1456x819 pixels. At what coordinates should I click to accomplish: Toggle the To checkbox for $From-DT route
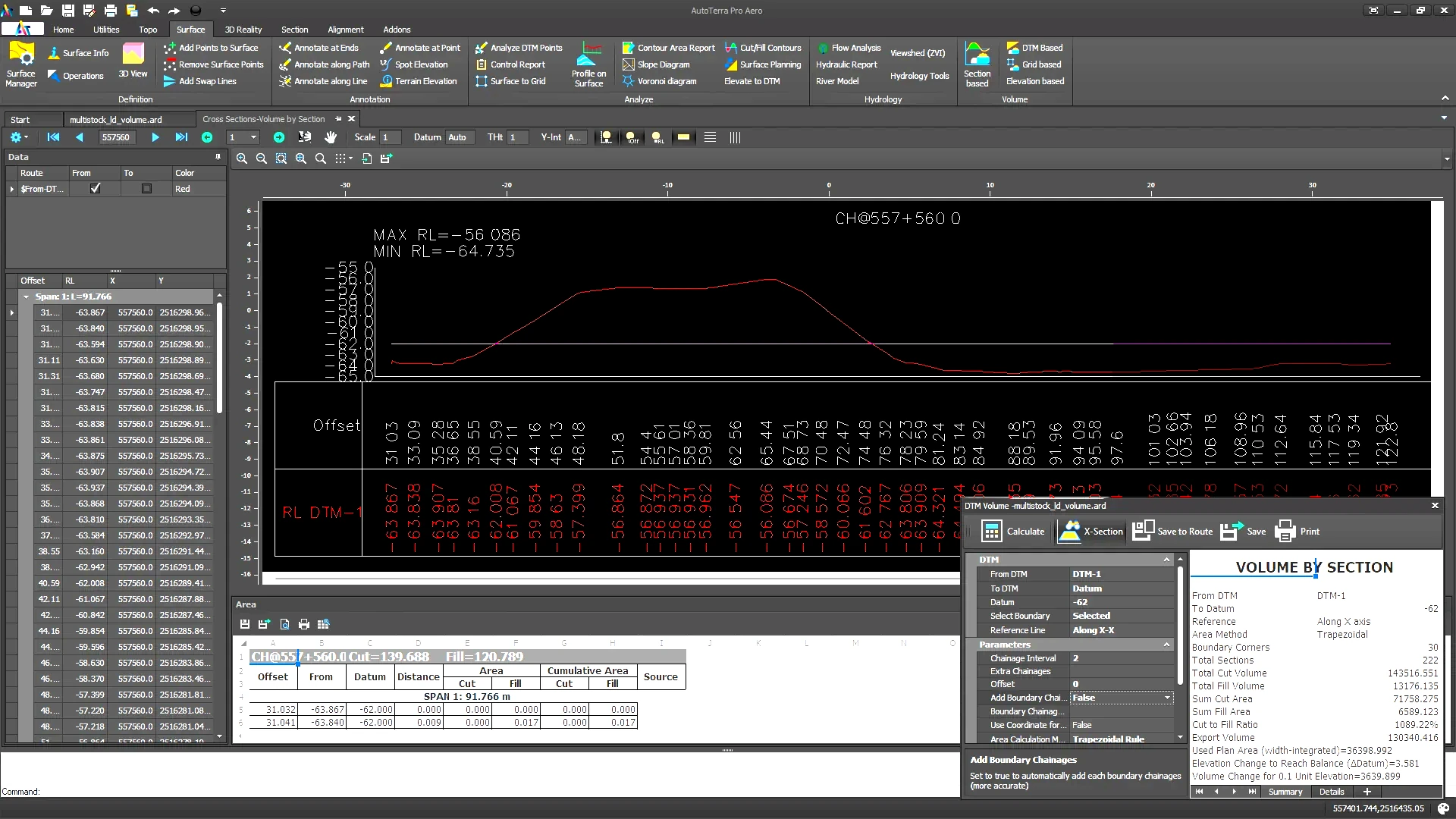[146, 189]
